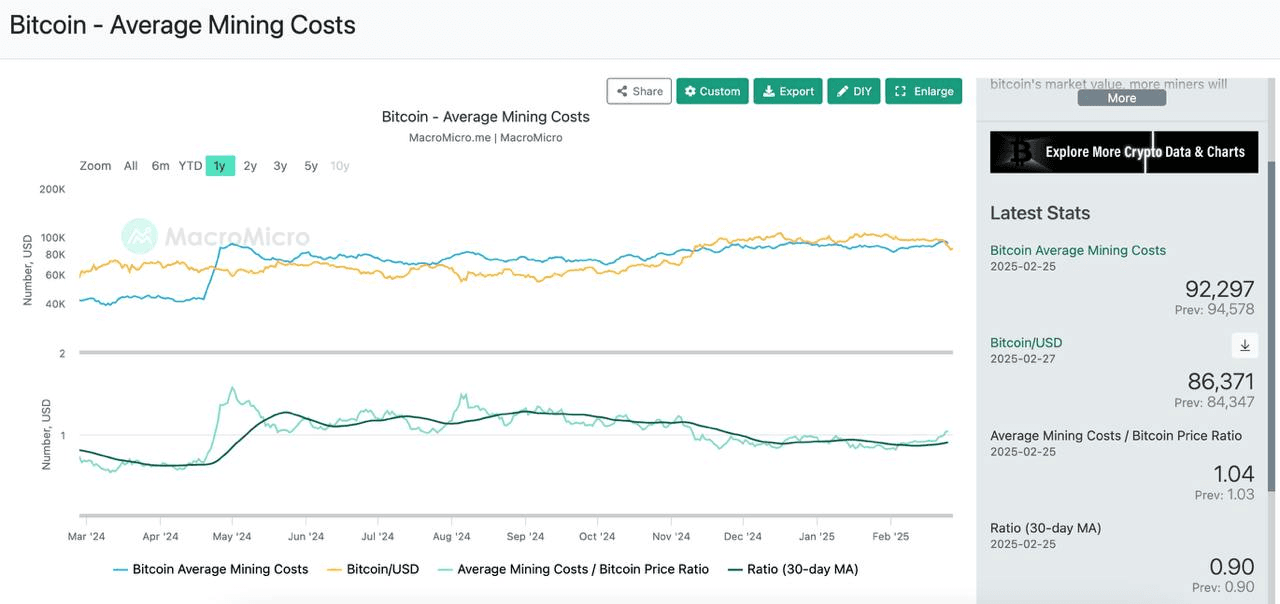
Task: Click the MacroMicro.me | MacroMicro chart credit
Action: pyautogui.click(x=486, y=138)
